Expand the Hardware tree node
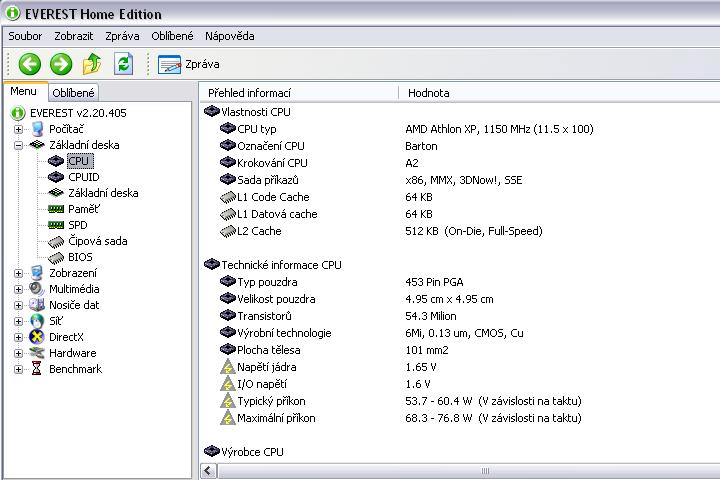Viewport: 720px width, 480px height. pyautogui.click(x=18, y=354)
